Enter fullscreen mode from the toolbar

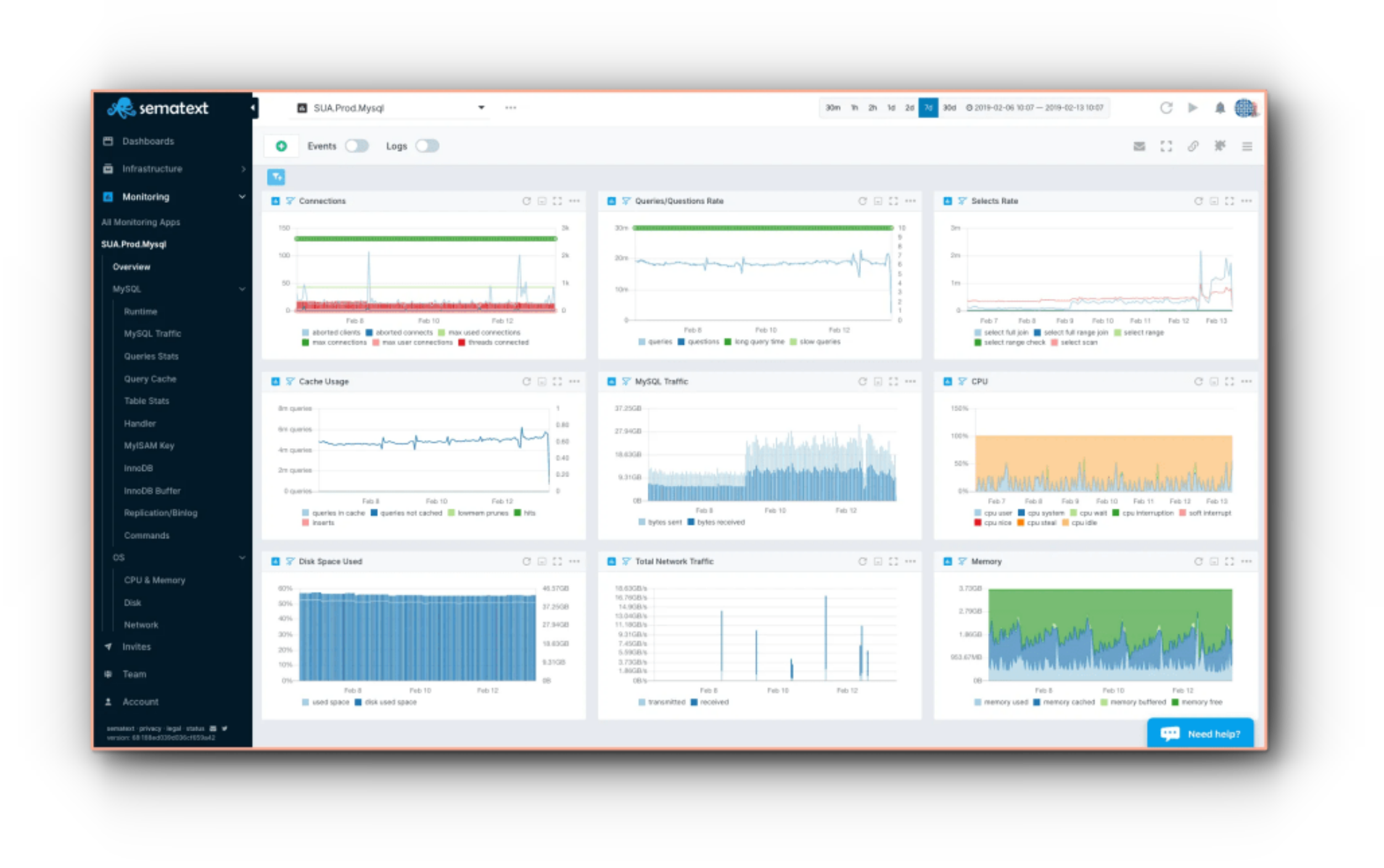pyautogui.click(x=1166, y=146)
